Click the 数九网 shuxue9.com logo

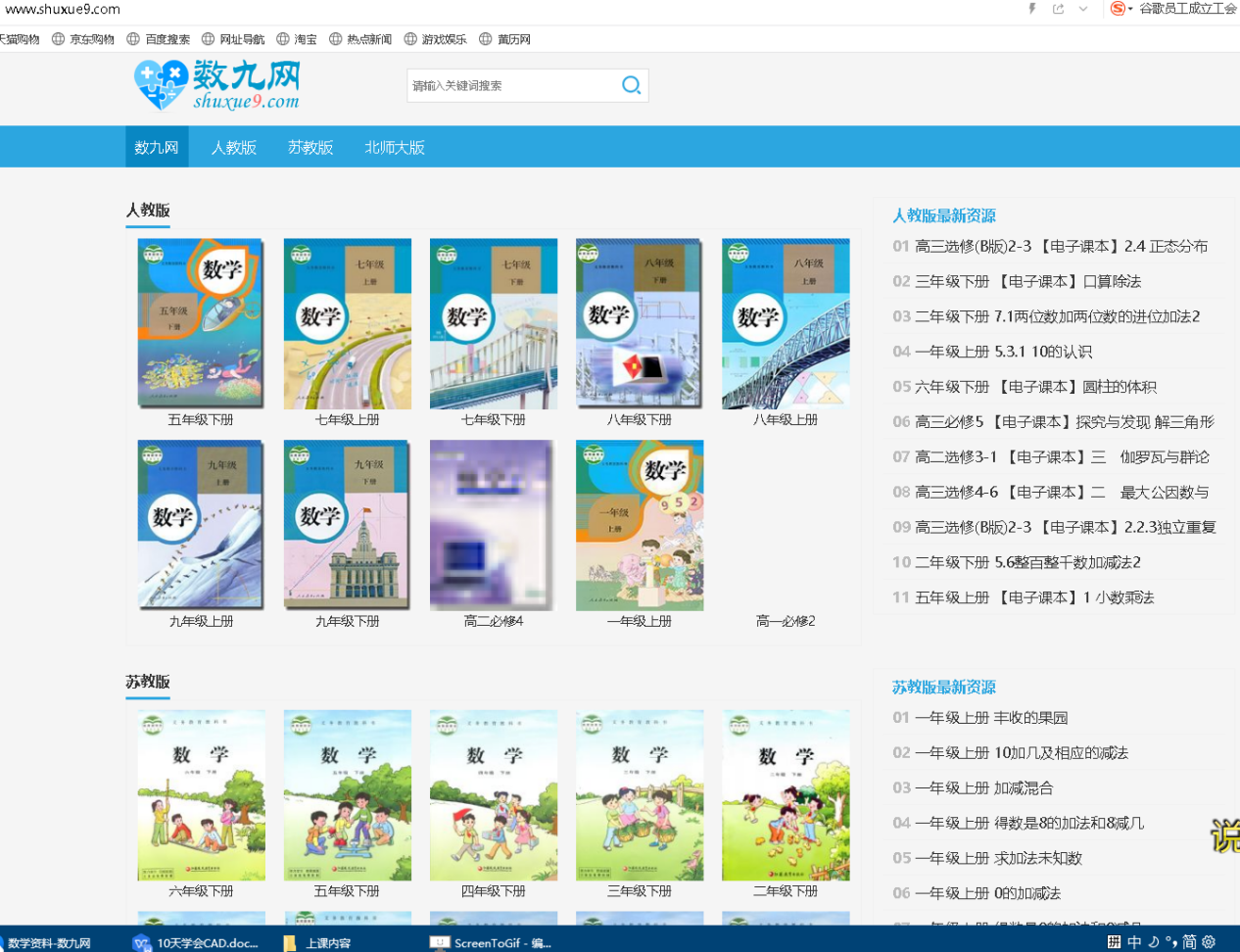pyautogui.click(x=216, y=85)
